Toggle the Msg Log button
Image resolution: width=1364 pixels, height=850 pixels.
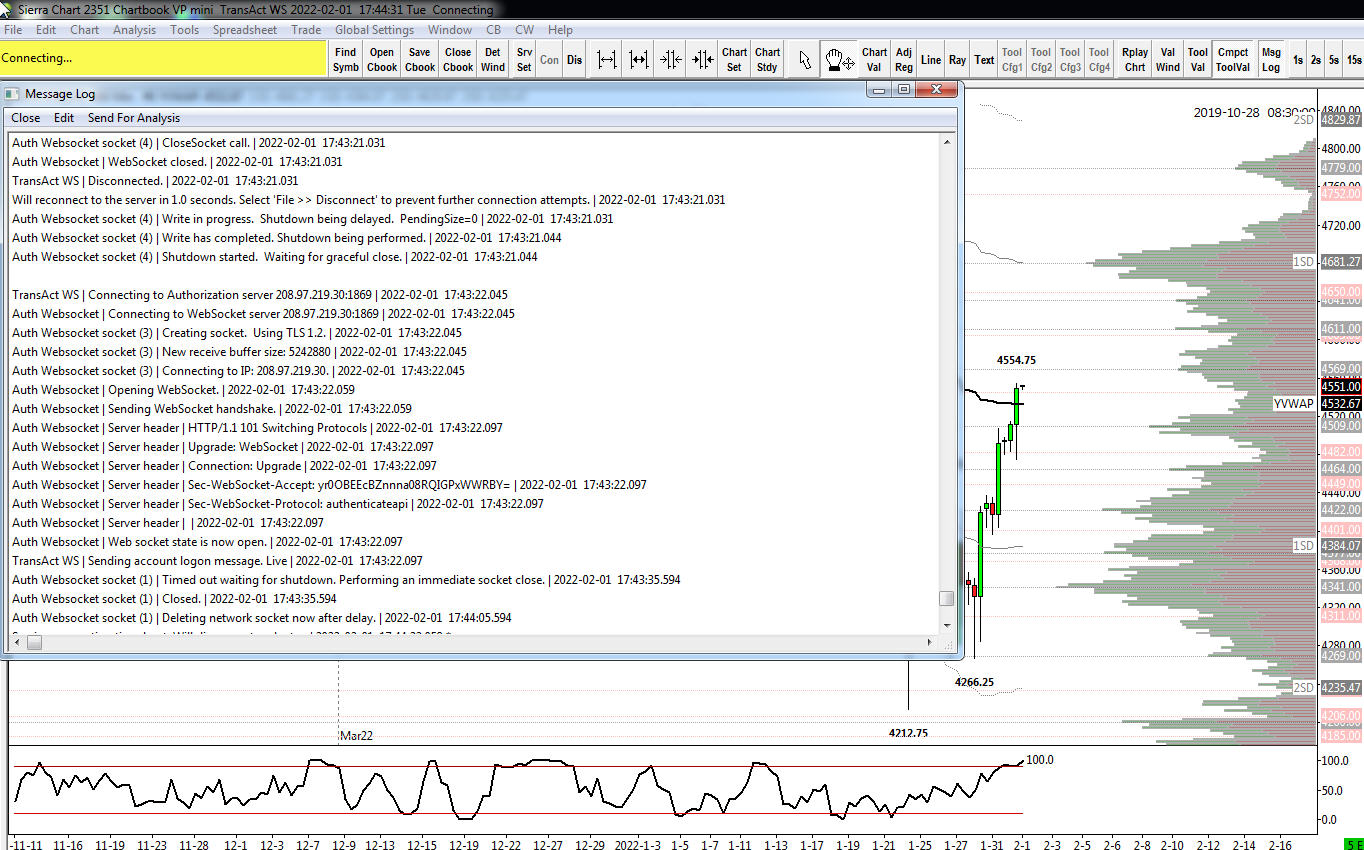1271,60
